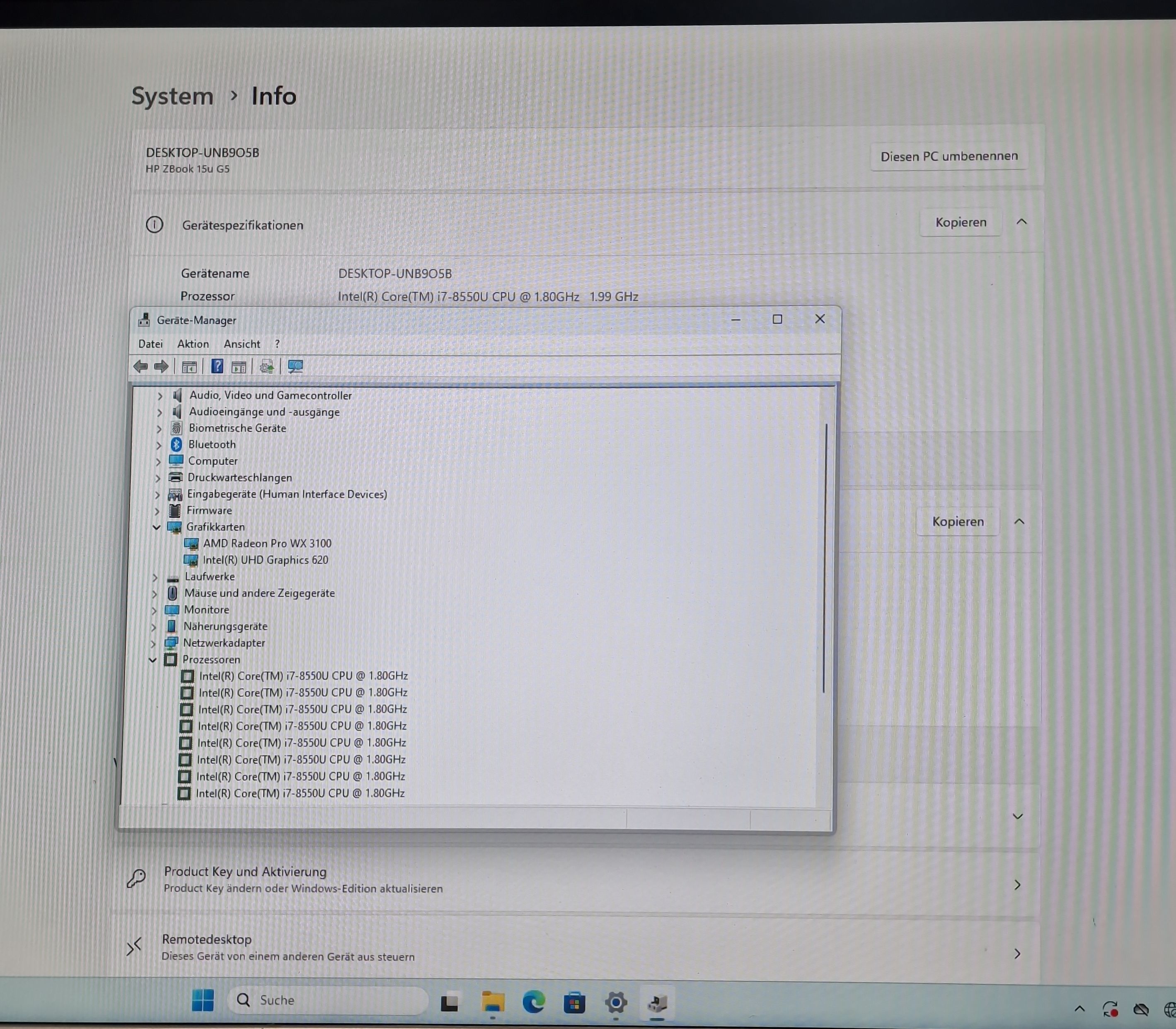Open the Windows Start menu

(203, 1001)
